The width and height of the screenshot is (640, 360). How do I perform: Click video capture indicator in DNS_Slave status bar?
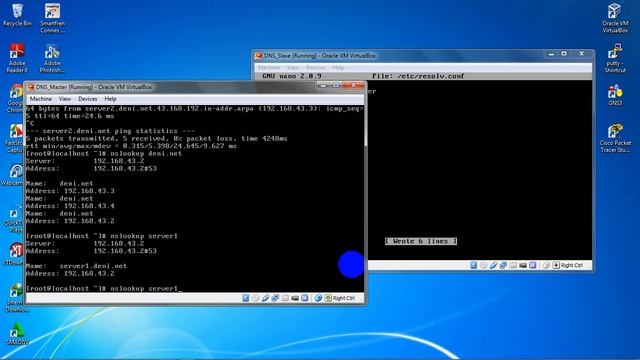[522, 265]
